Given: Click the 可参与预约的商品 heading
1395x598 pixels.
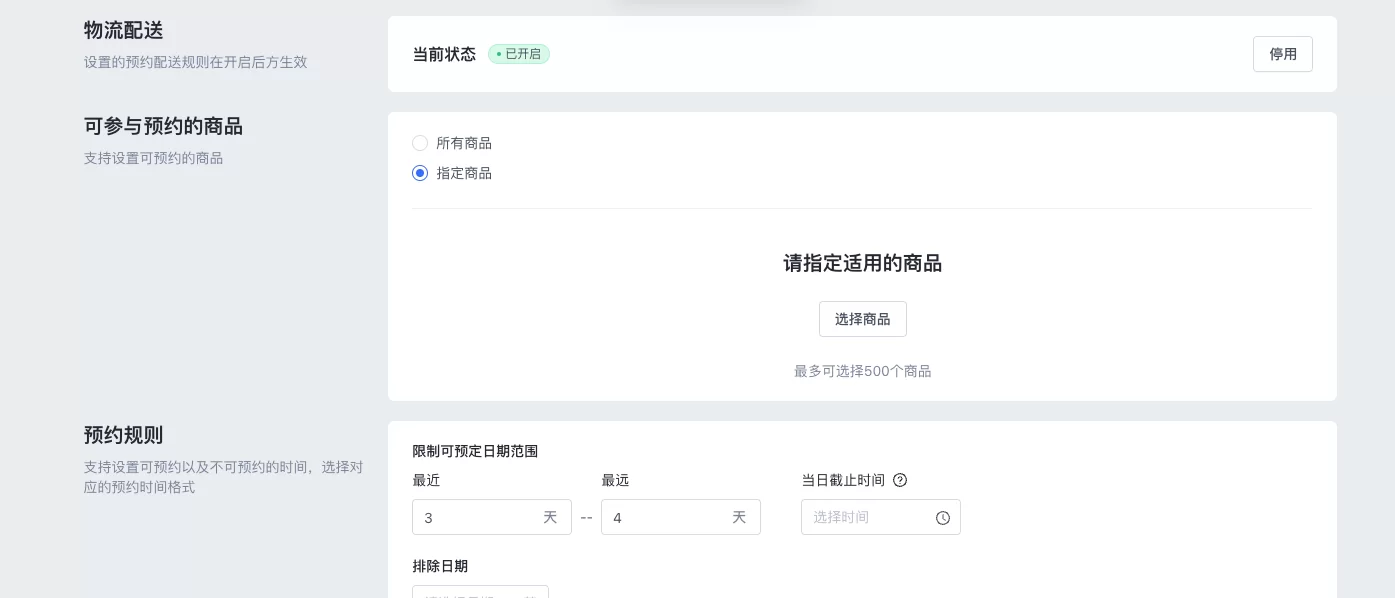Looking at the screenshot, I should 163,126.
